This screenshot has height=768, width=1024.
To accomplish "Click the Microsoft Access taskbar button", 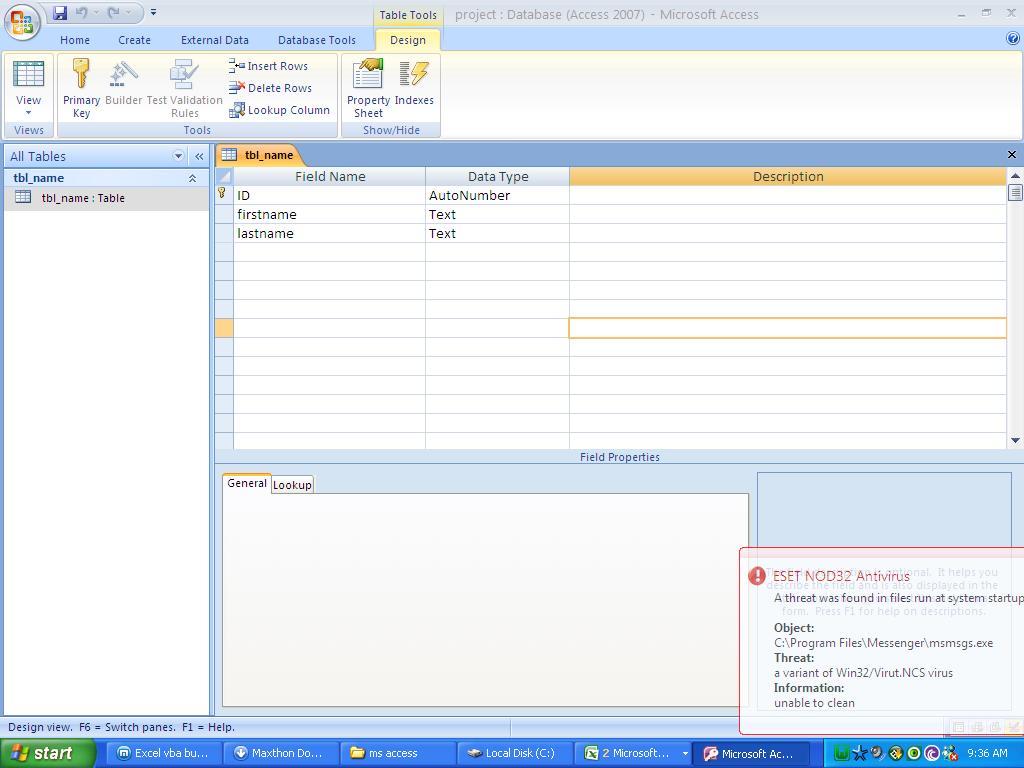I will (750, 753).
